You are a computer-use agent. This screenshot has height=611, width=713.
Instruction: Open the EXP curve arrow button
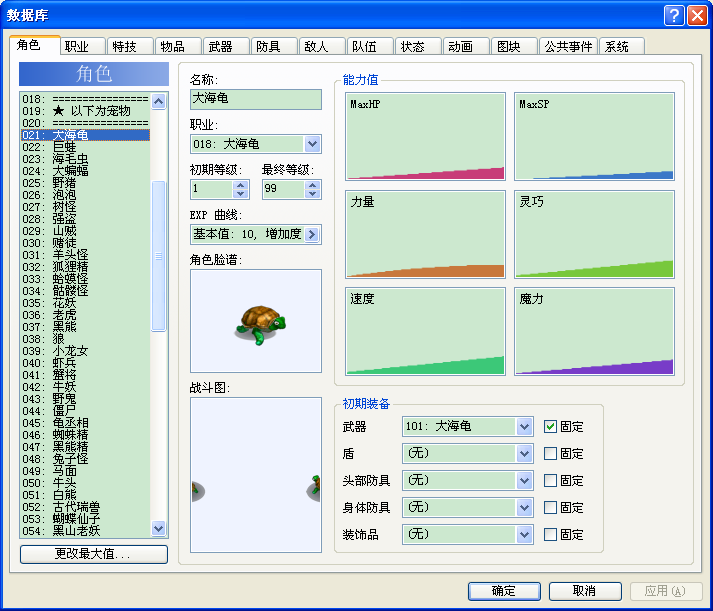[311, 234]
